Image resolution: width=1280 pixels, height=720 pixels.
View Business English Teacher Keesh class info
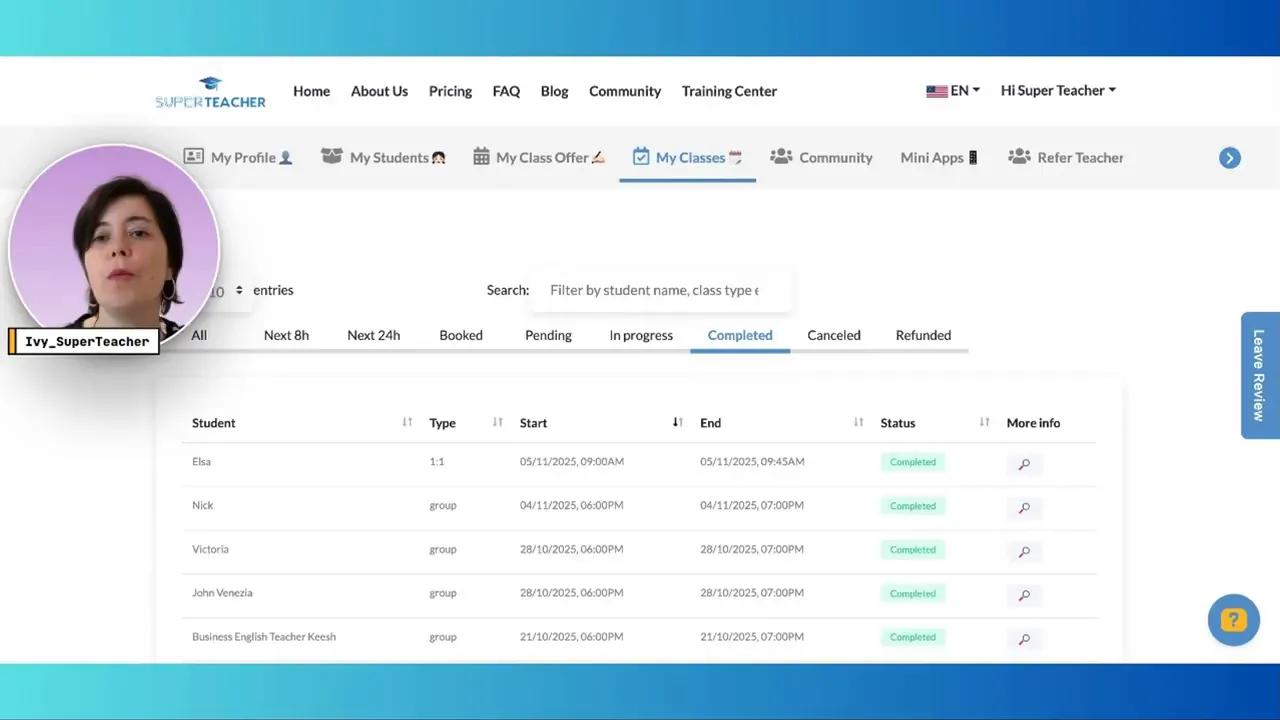(x=1023, y=639)
